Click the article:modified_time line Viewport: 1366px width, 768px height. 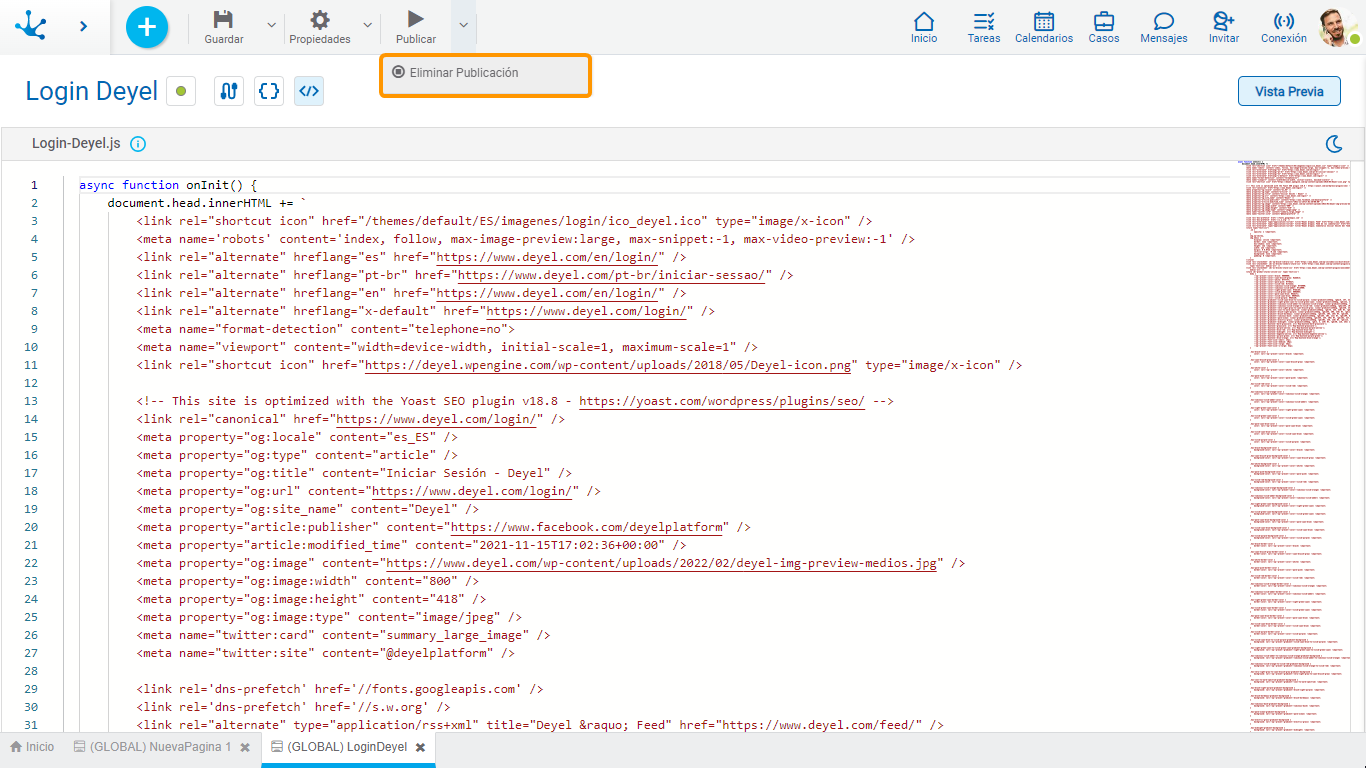click(x=411, y=545)
